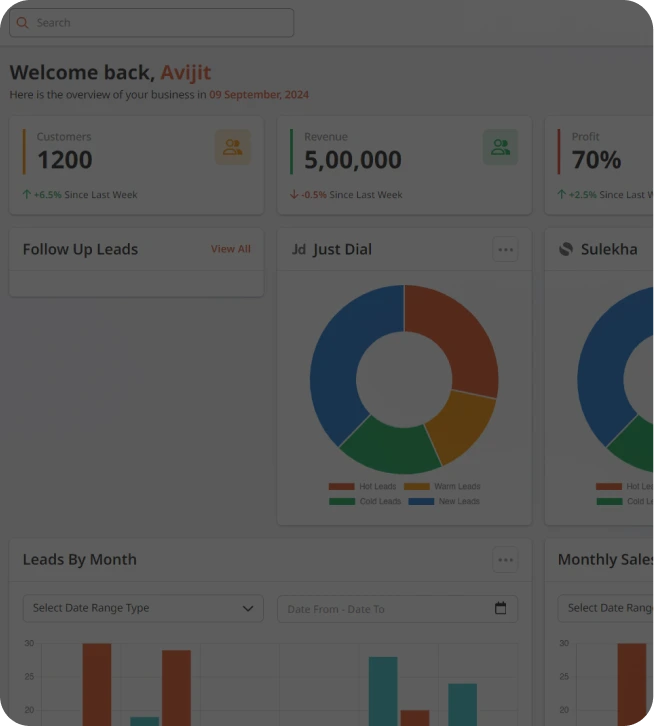Viewport: 654px width, 726px height.
Task: Click the Follow Up Leads heading
Action: [x=81, y=250]
